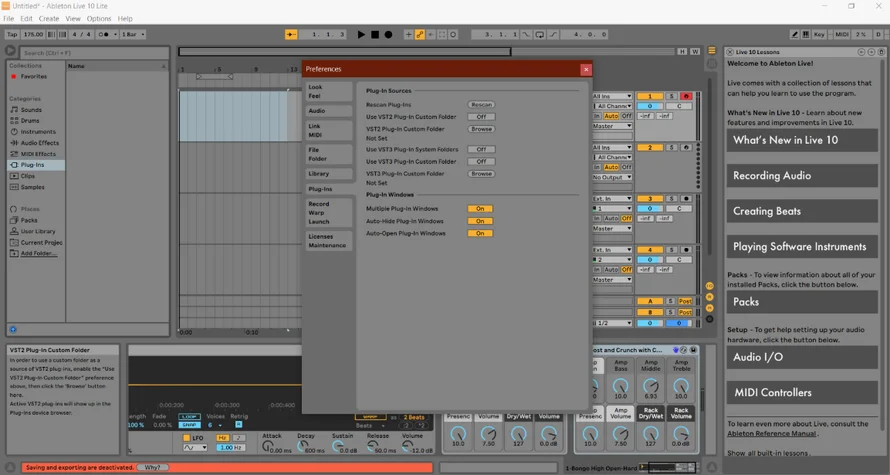This screenshot has height=475, width=890.
Task: Toggle Auto-Hide Plug-In Windows switch
Action: 480,221
